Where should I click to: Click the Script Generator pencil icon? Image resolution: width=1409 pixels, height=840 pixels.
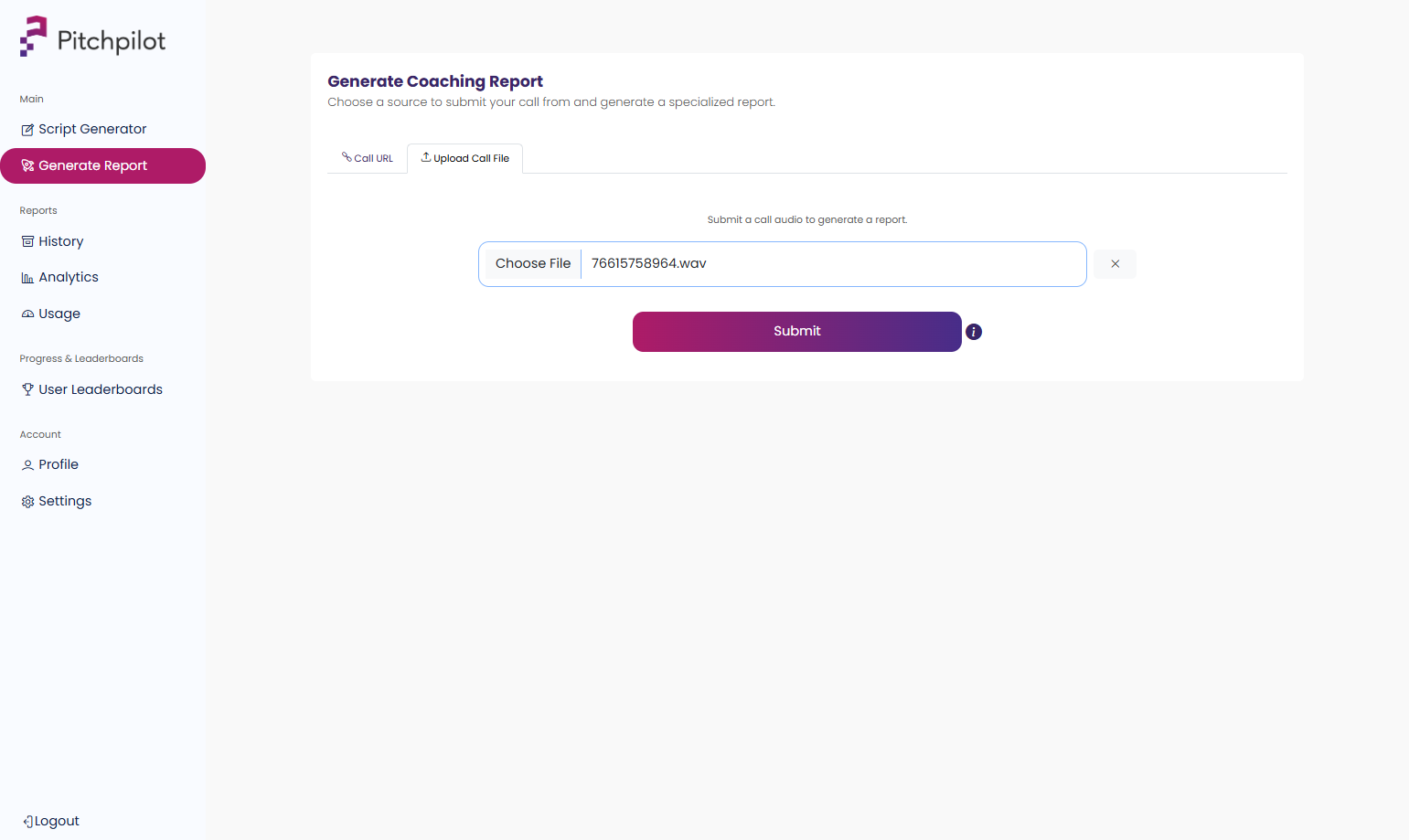(27, 130)
